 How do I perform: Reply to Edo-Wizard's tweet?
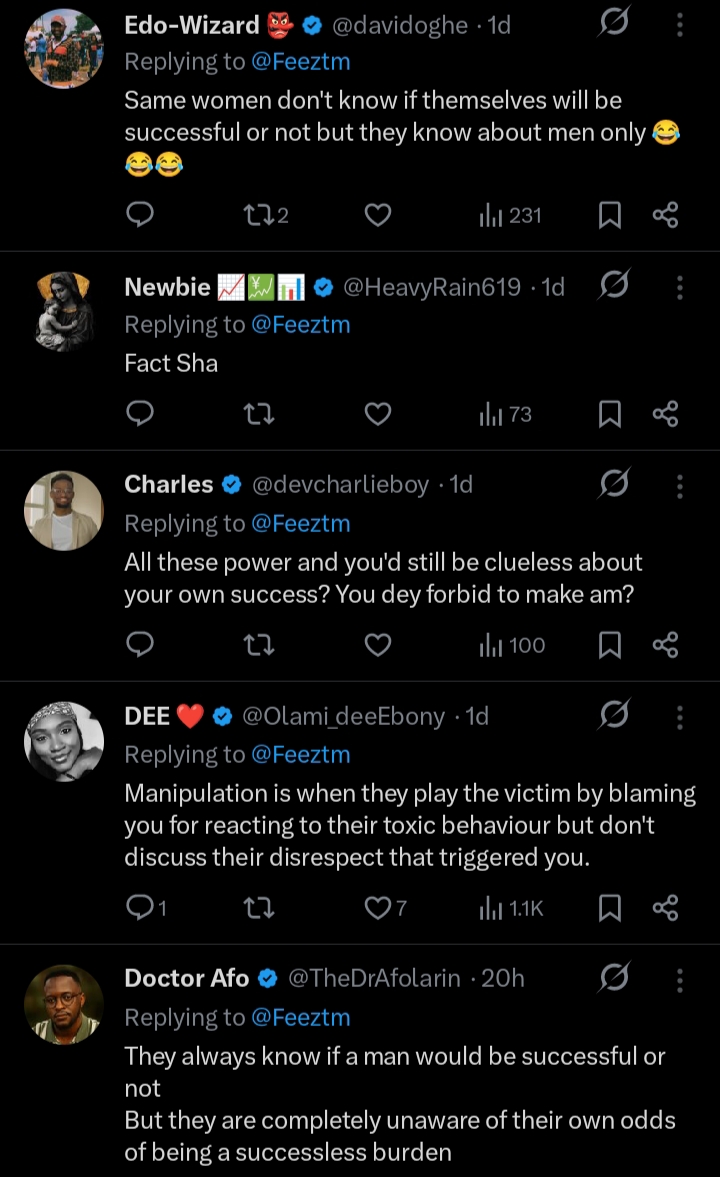point(141,214)
